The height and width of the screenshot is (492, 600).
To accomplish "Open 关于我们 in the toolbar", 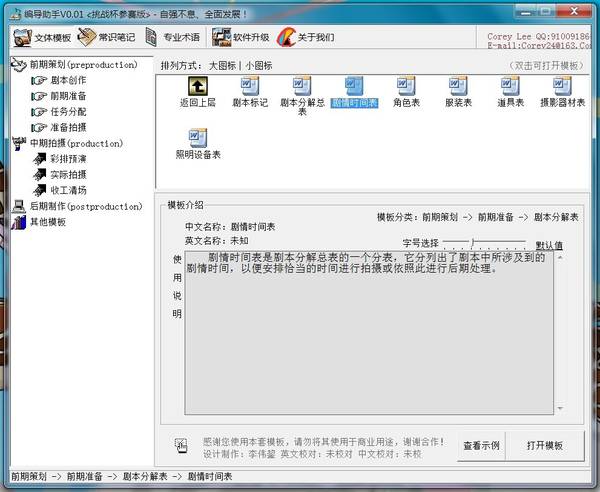I will coord(306,38).
